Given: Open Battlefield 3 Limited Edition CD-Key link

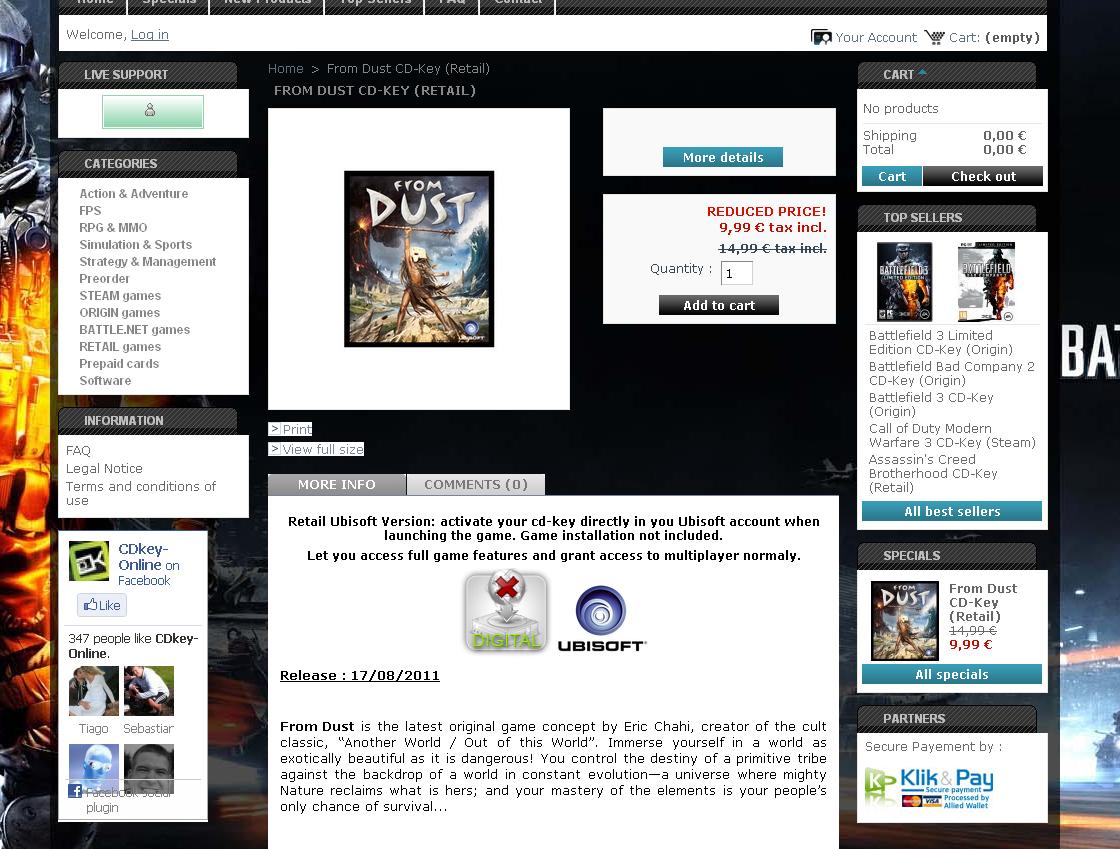Looking at the screenshot, I should 940,343.
